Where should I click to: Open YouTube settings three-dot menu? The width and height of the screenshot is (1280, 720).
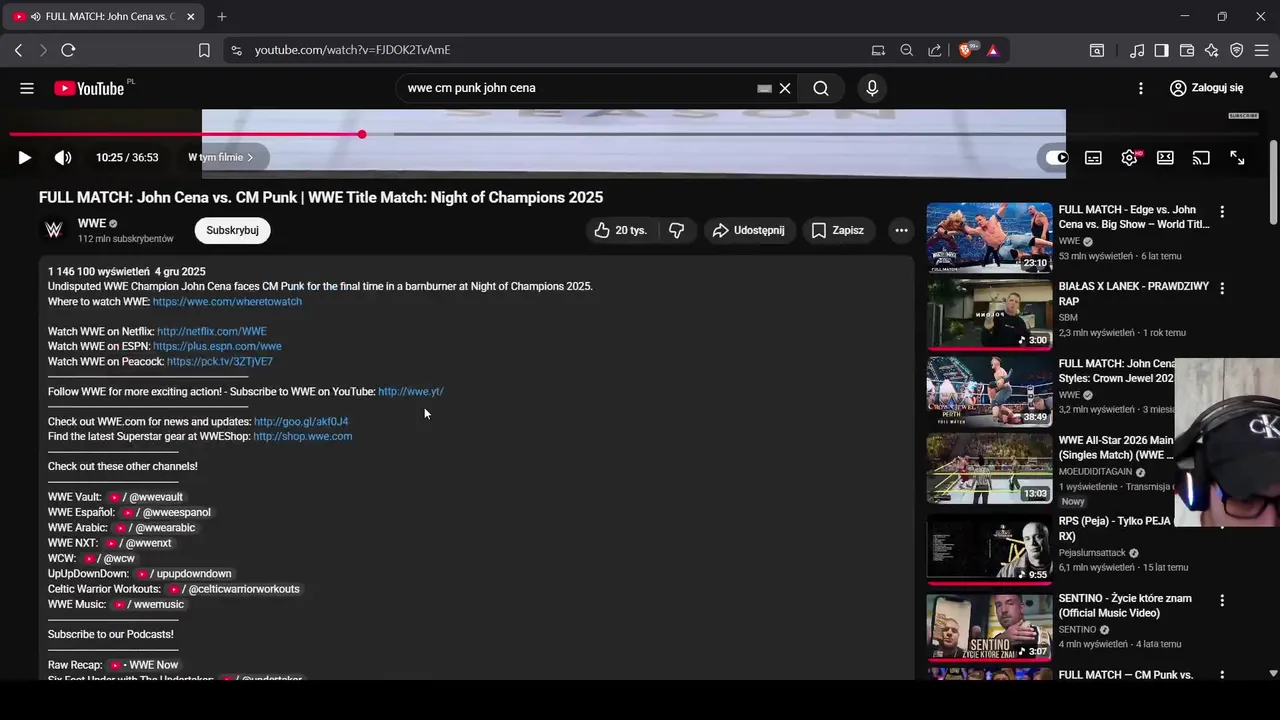pyautogui.click(x=1141, y=88)
